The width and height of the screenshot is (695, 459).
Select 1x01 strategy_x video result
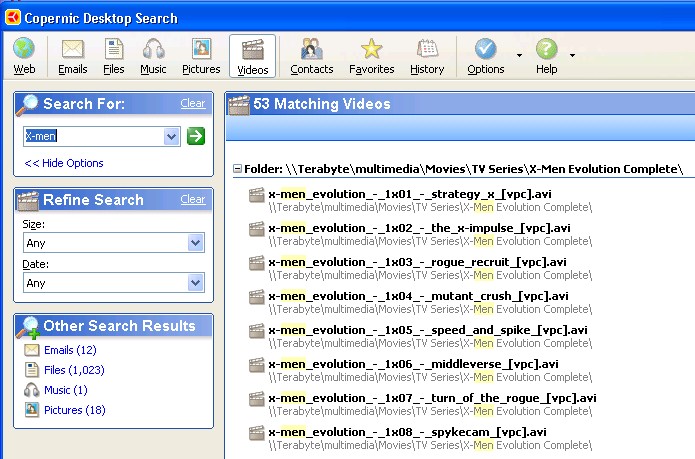pos(410,194)
